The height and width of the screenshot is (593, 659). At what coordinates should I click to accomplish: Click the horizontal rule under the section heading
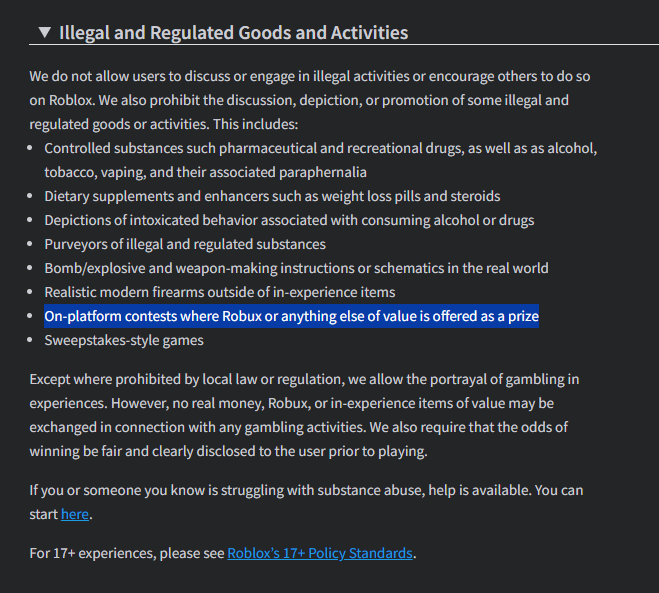(x=344, y=44)
